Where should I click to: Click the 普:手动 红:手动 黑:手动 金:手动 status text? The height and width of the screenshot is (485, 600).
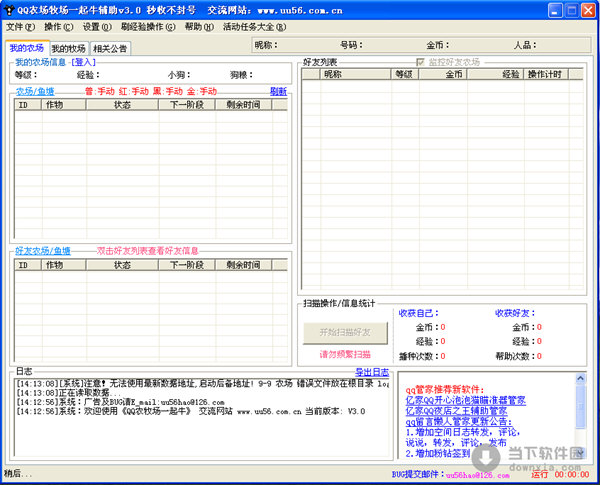[151, 91]
